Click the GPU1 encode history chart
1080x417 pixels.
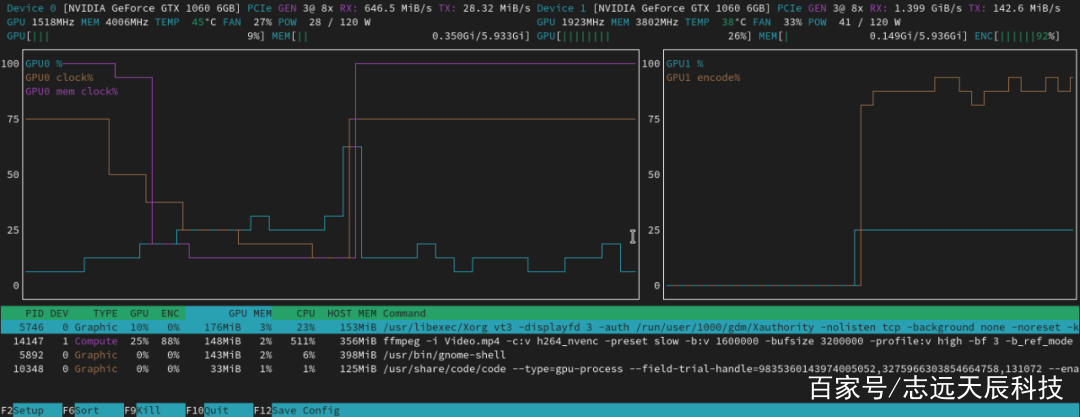tap(870, 174)
